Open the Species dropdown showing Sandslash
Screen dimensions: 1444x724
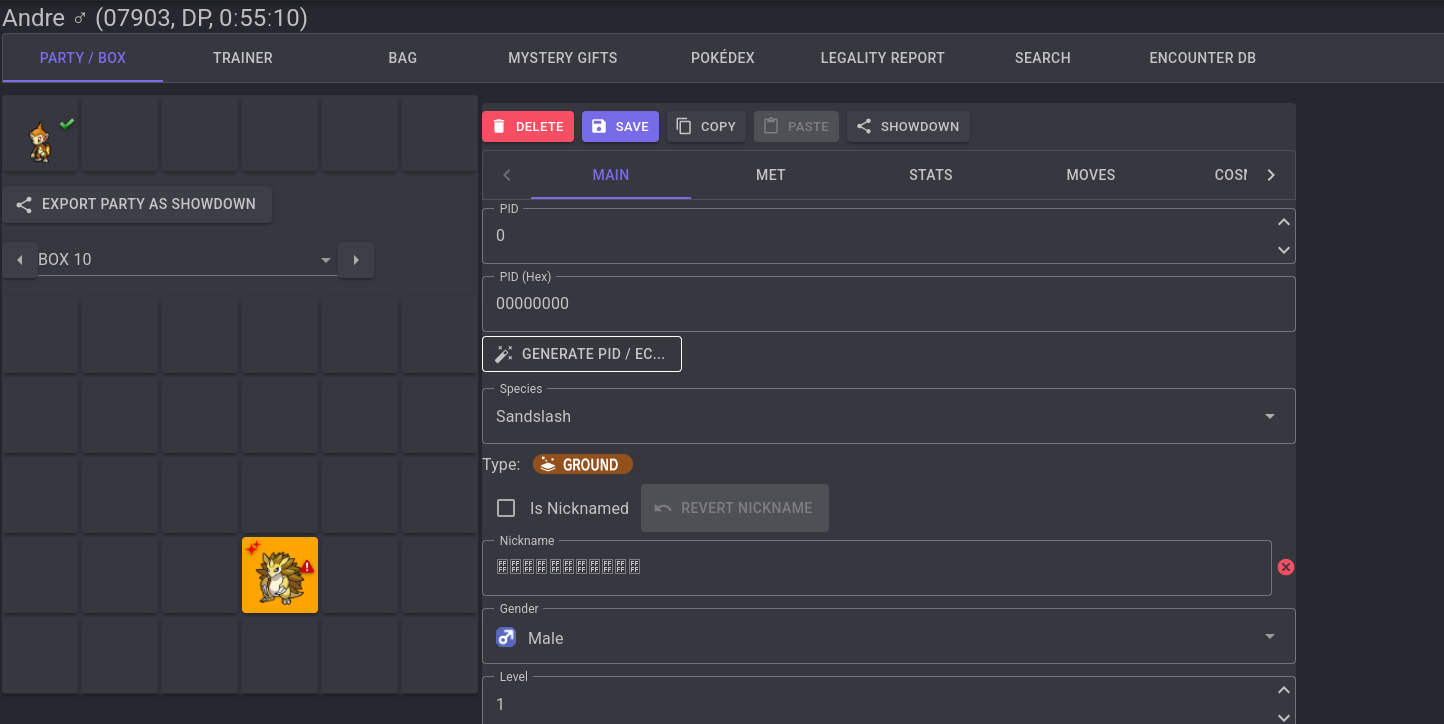pyautogui.click(x=888, y=416)
